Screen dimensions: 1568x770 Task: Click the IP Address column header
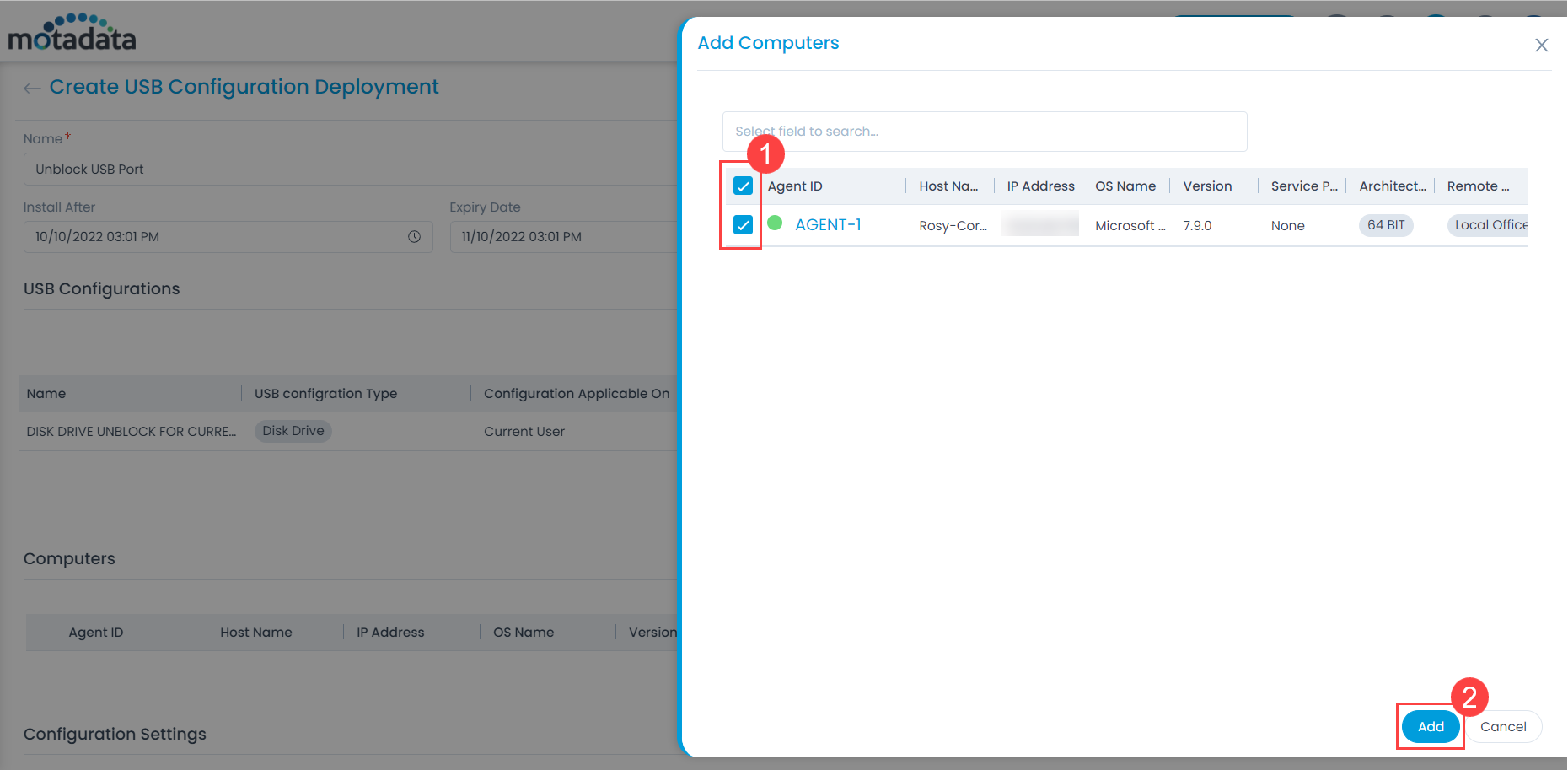pos(1040,186)
